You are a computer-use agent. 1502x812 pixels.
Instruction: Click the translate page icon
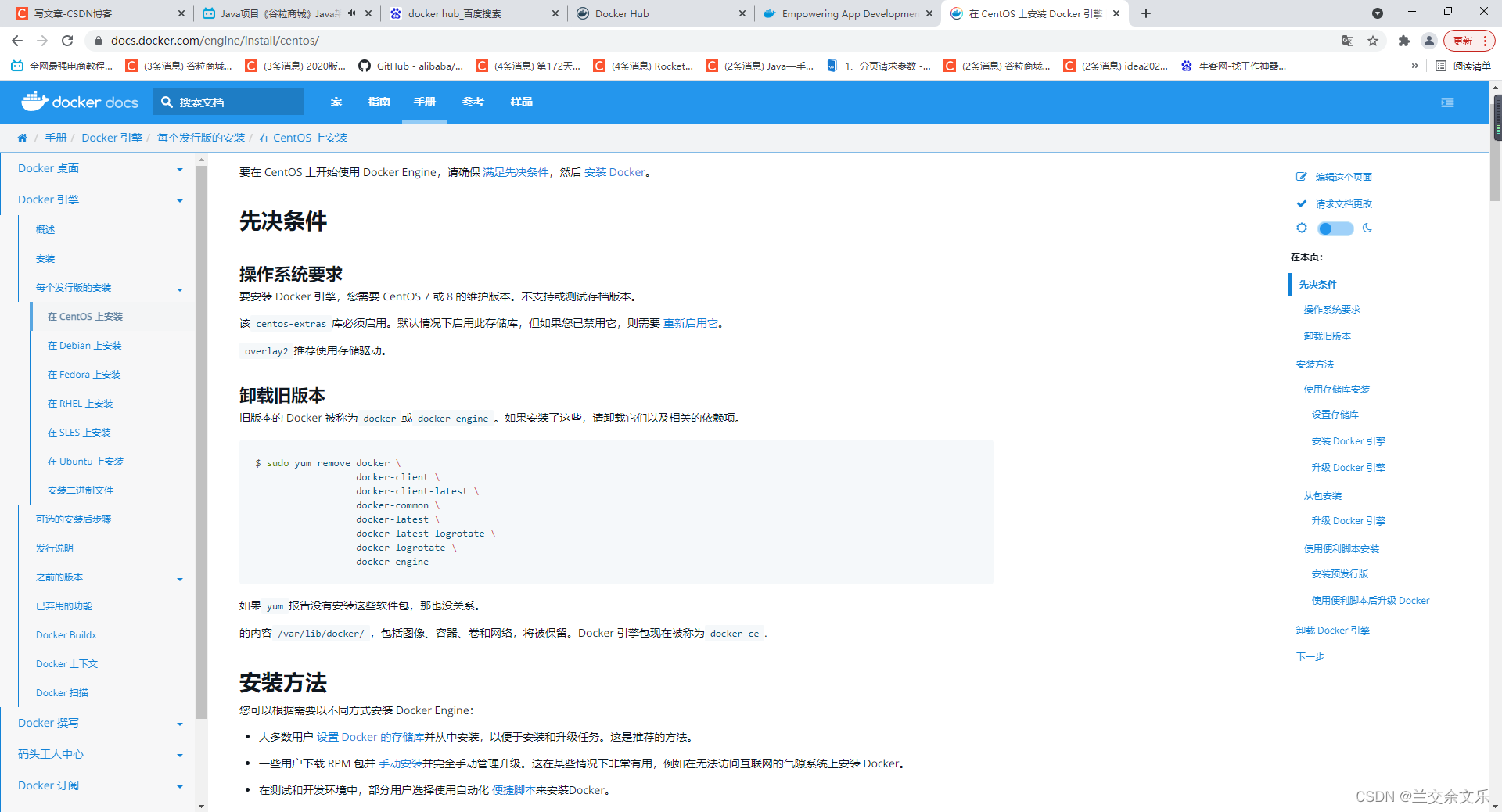[x=1348, y=41]
